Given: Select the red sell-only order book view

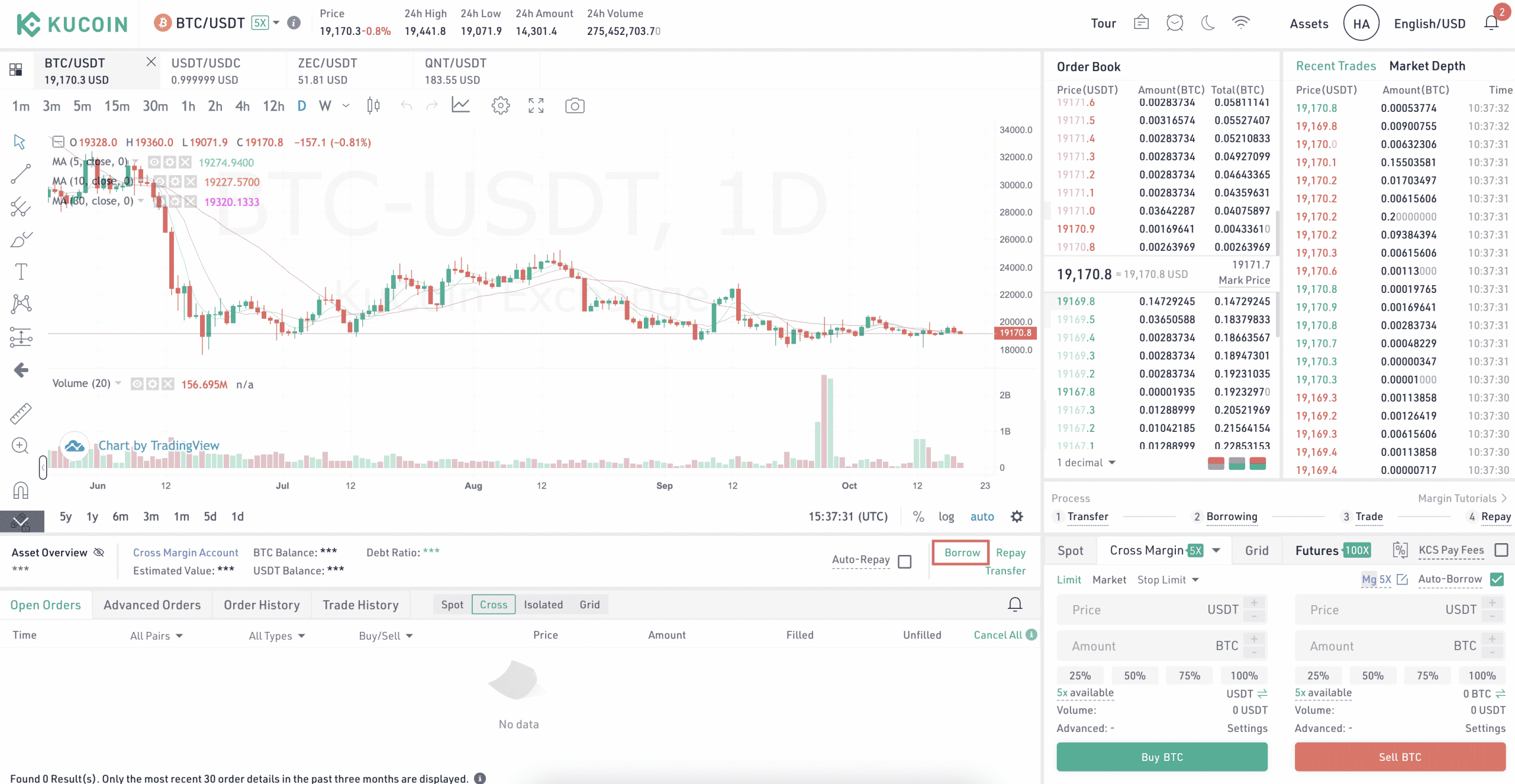Looking at the screenshot, I should pyautogui.click(x=1216, y=463).
